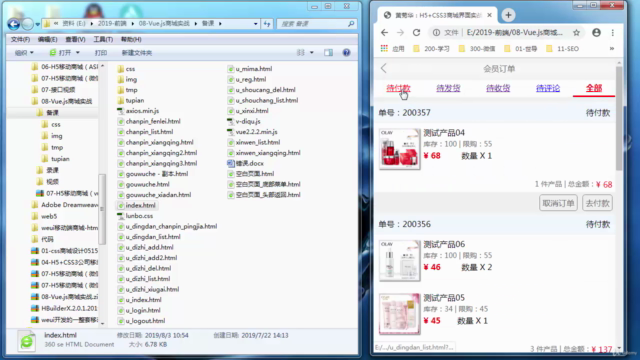This screenshot has height=360, width=640.
Task: Open Explorer help icon
Action: (346, 53)
